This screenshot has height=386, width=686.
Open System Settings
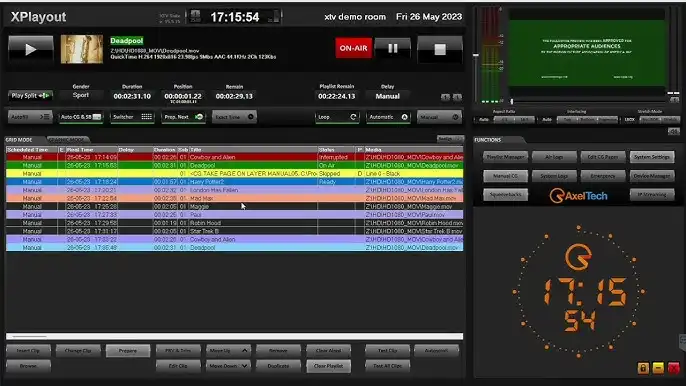click(x=652, y=157)
